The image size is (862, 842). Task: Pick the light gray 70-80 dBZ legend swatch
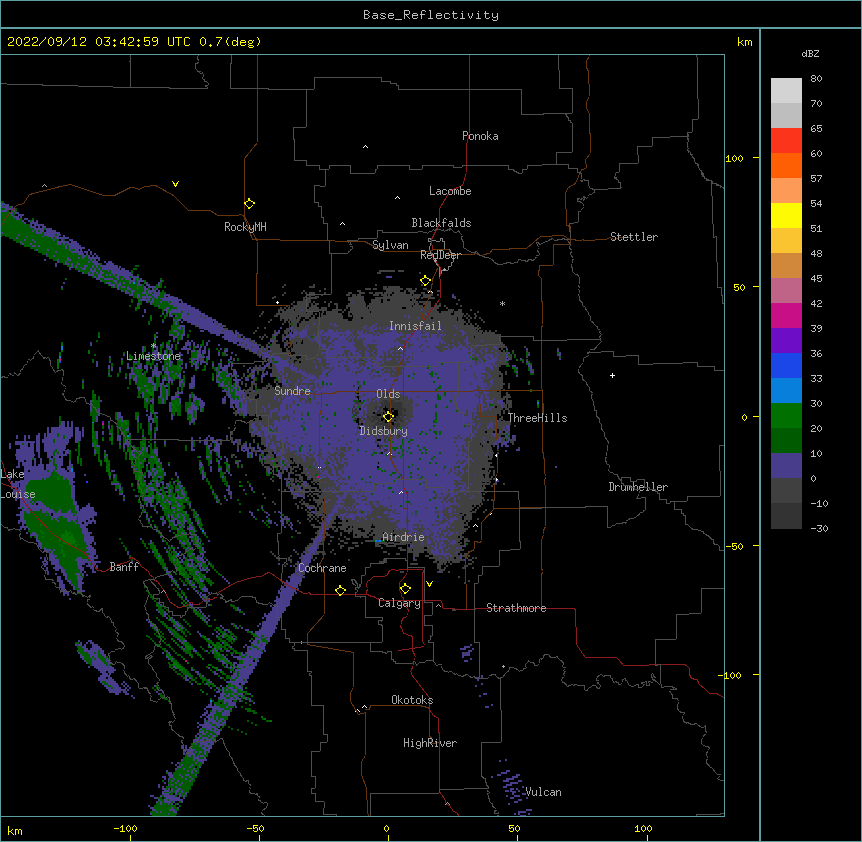[786, 91]
